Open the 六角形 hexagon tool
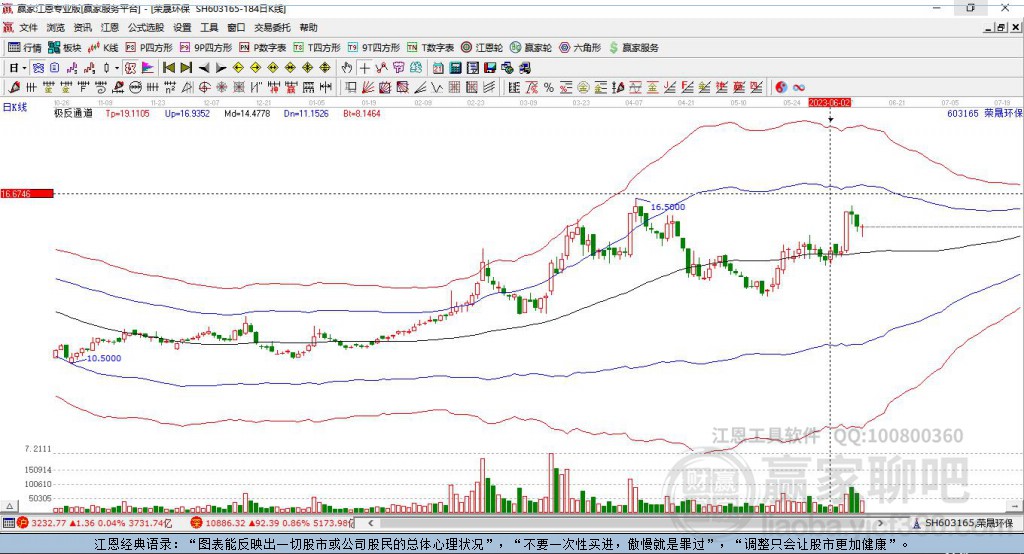This screenshot has height=554, width=1024. coord(580,48)
